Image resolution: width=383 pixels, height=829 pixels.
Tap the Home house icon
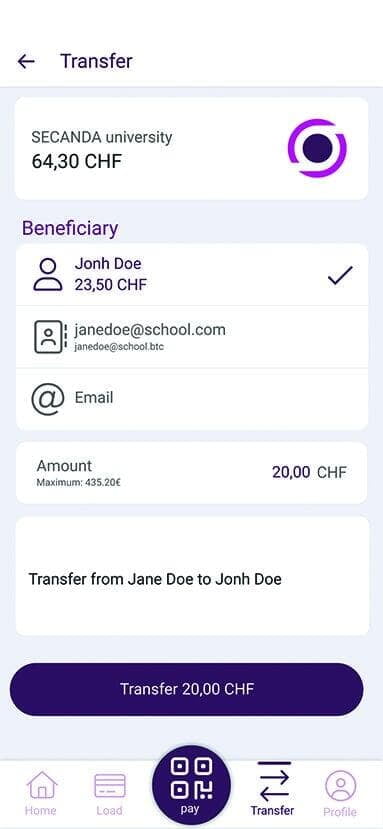(41, 786)
